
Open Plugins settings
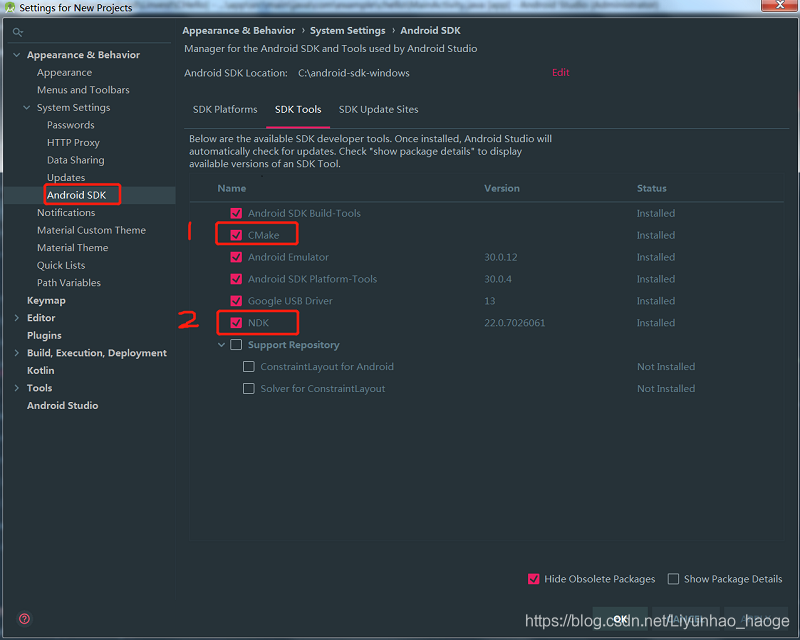[44, 335]
